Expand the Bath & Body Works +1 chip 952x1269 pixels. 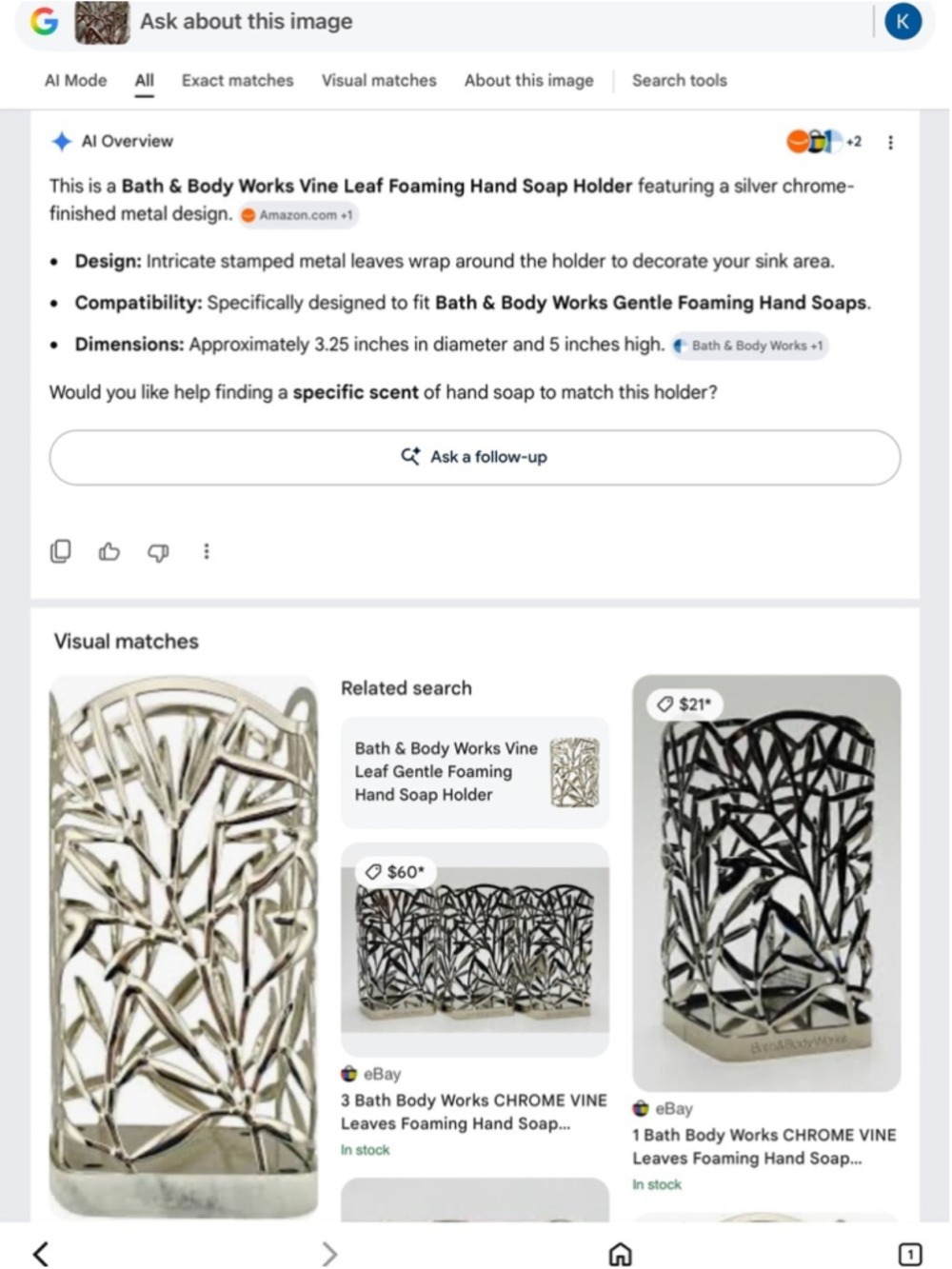(x=749, y=346)
